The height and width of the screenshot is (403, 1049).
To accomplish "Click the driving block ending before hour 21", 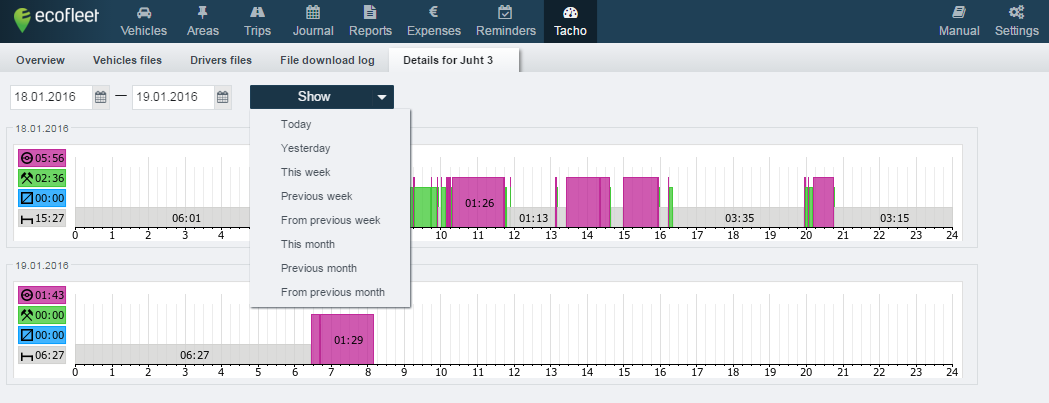I will point(824,202).
